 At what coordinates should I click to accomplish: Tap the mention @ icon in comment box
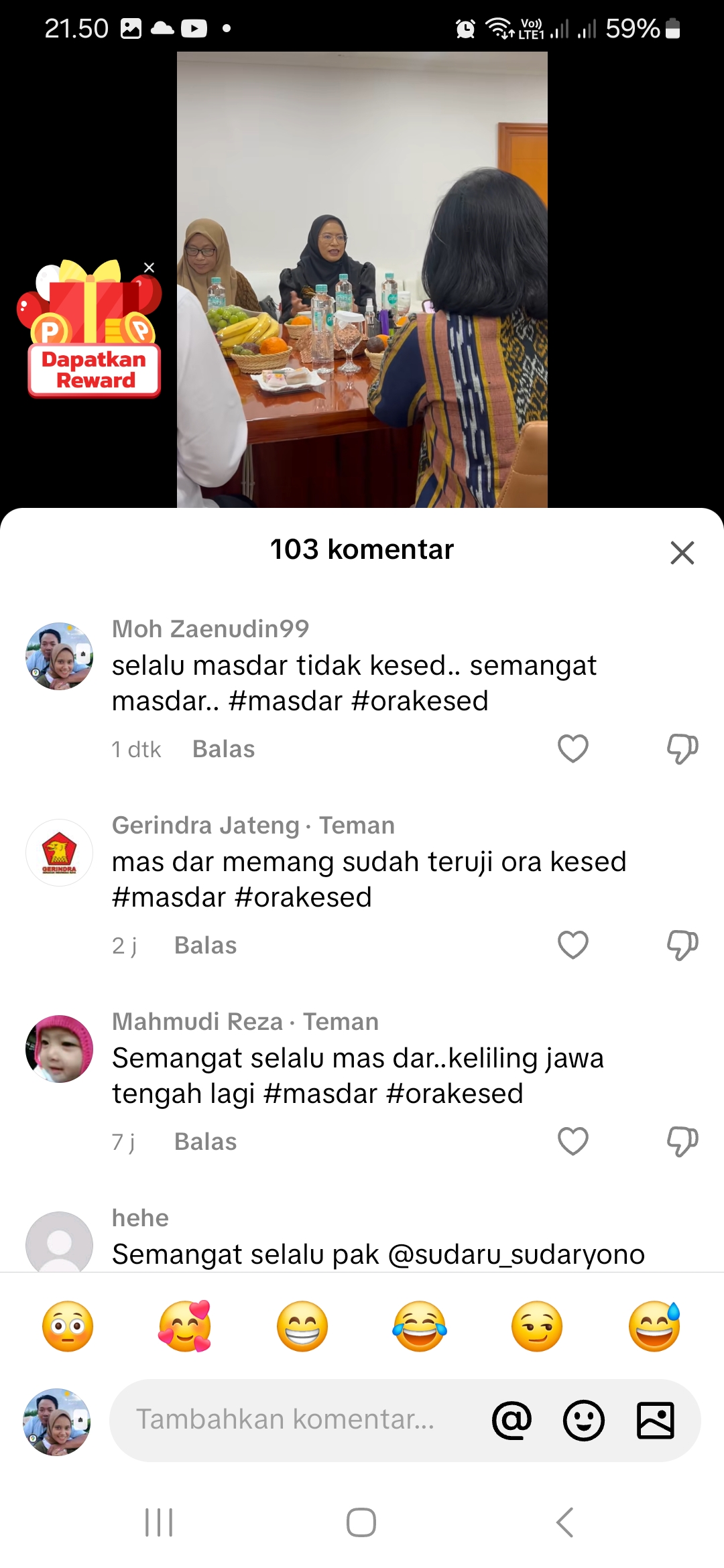(512, 1420)
